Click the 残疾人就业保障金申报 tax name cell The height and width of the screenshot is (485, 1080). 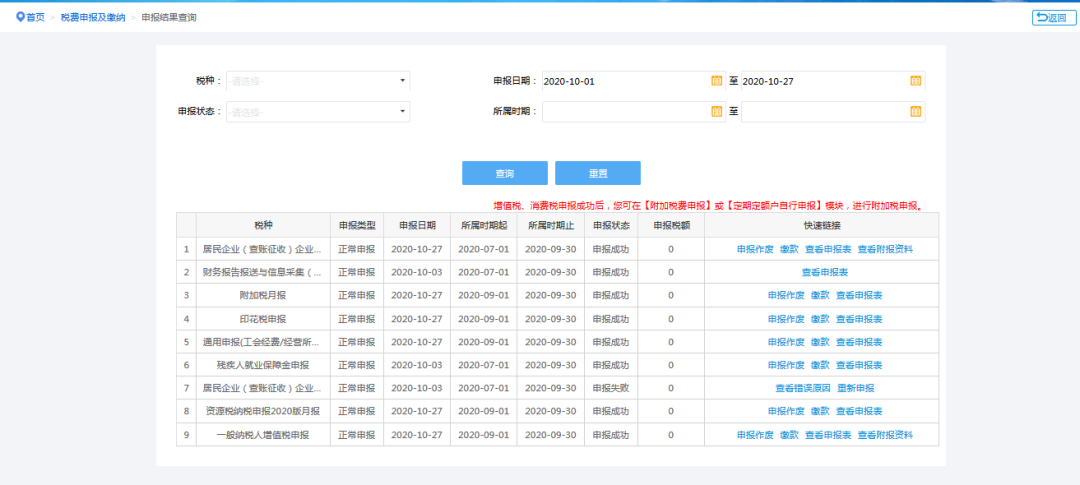tap(263, 364)
